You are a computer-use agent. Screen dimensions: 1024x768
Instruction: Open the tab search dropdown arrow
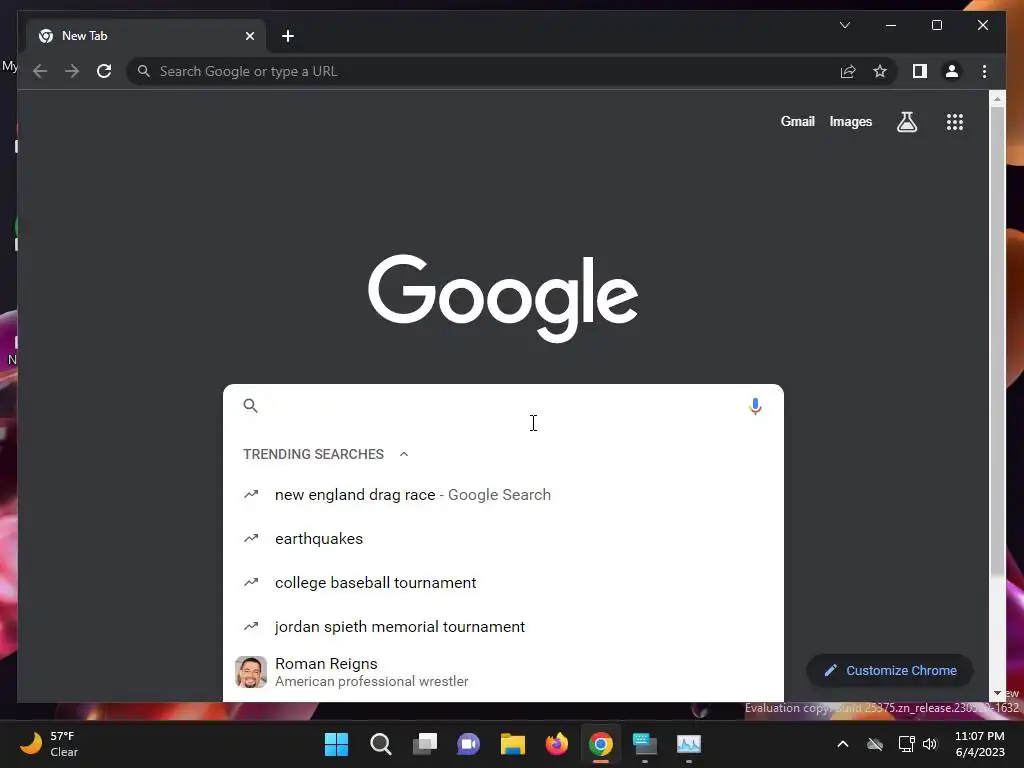(x=844, y=25)
